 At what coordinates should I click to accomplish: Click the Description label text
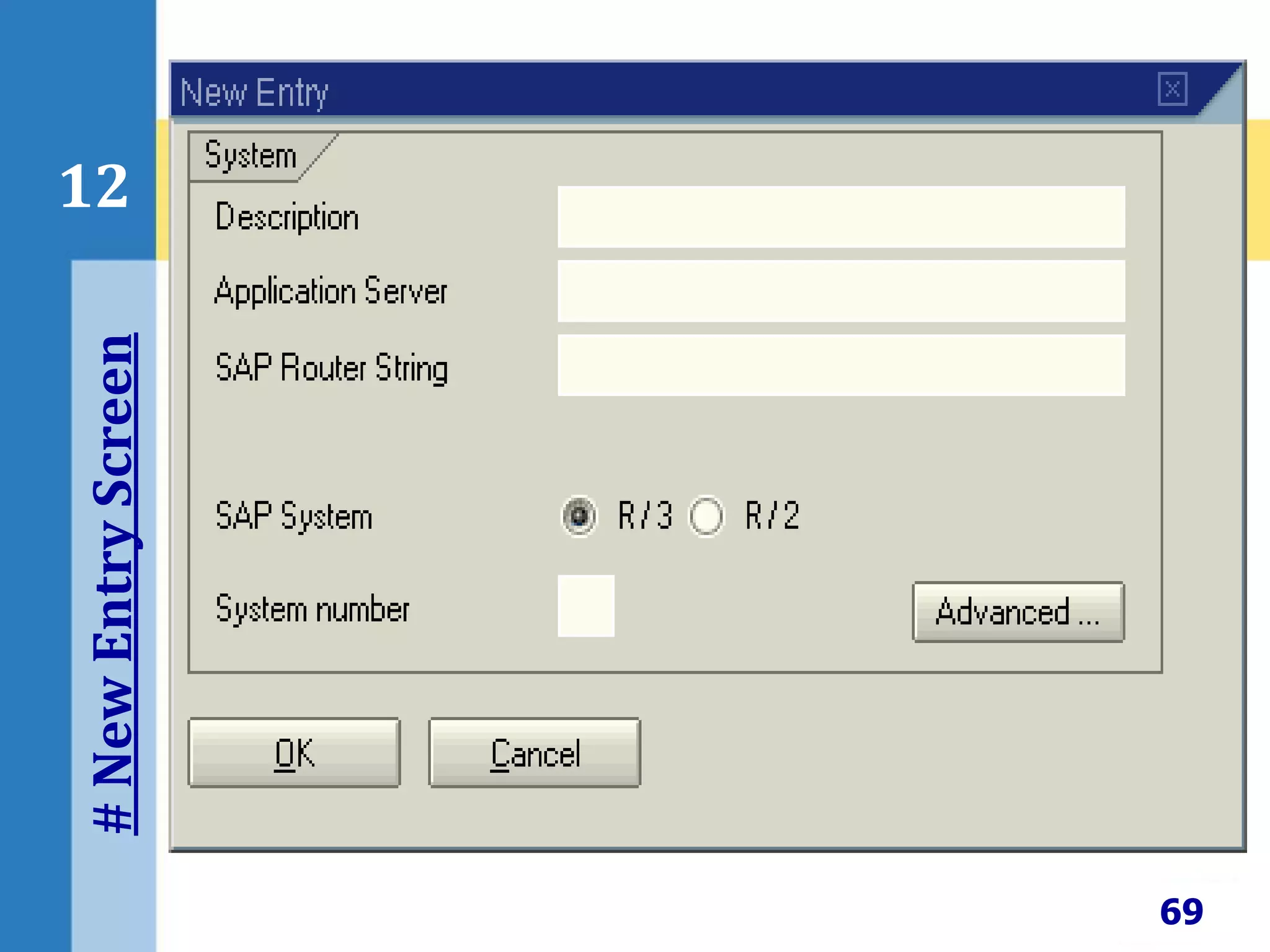[287, 218]
